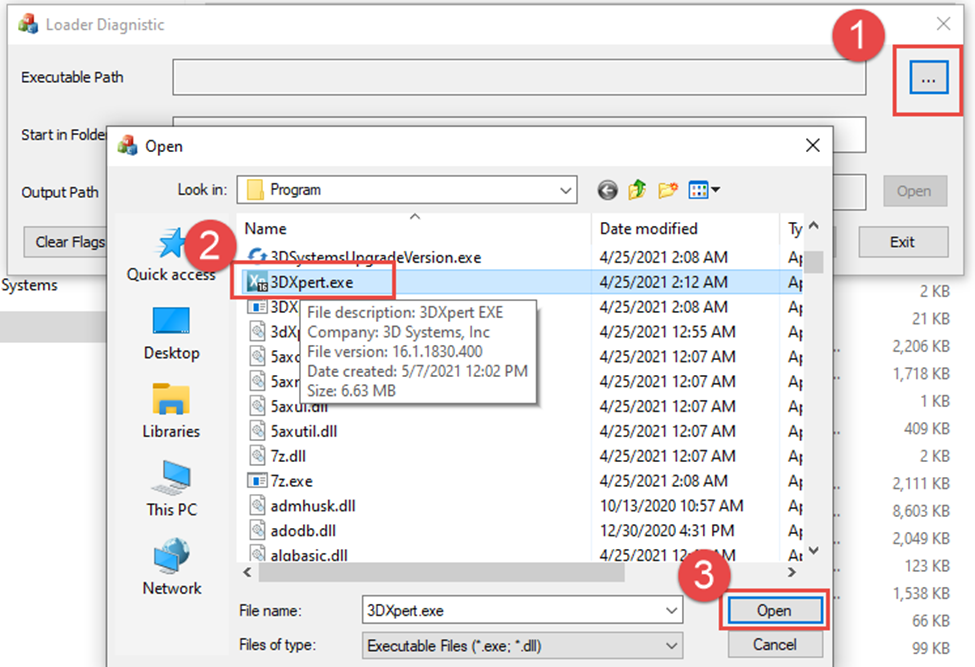Screen dimensions: 975x667
Task: Click Open button in Loader Diagnostic window
Action: pyautogui.click(x=915, y=191)
